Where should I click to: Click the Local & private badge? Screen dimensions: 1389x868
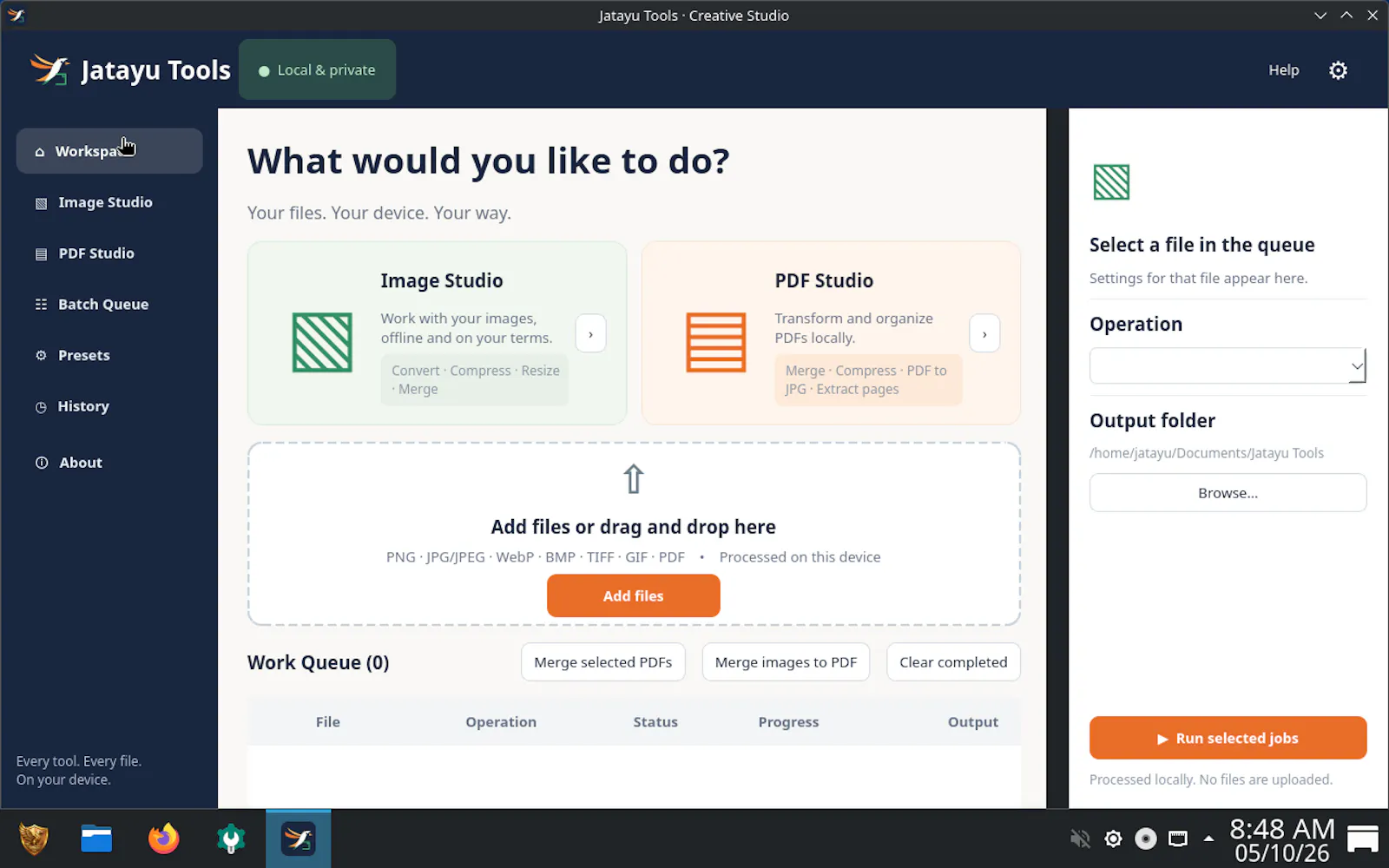317,69
